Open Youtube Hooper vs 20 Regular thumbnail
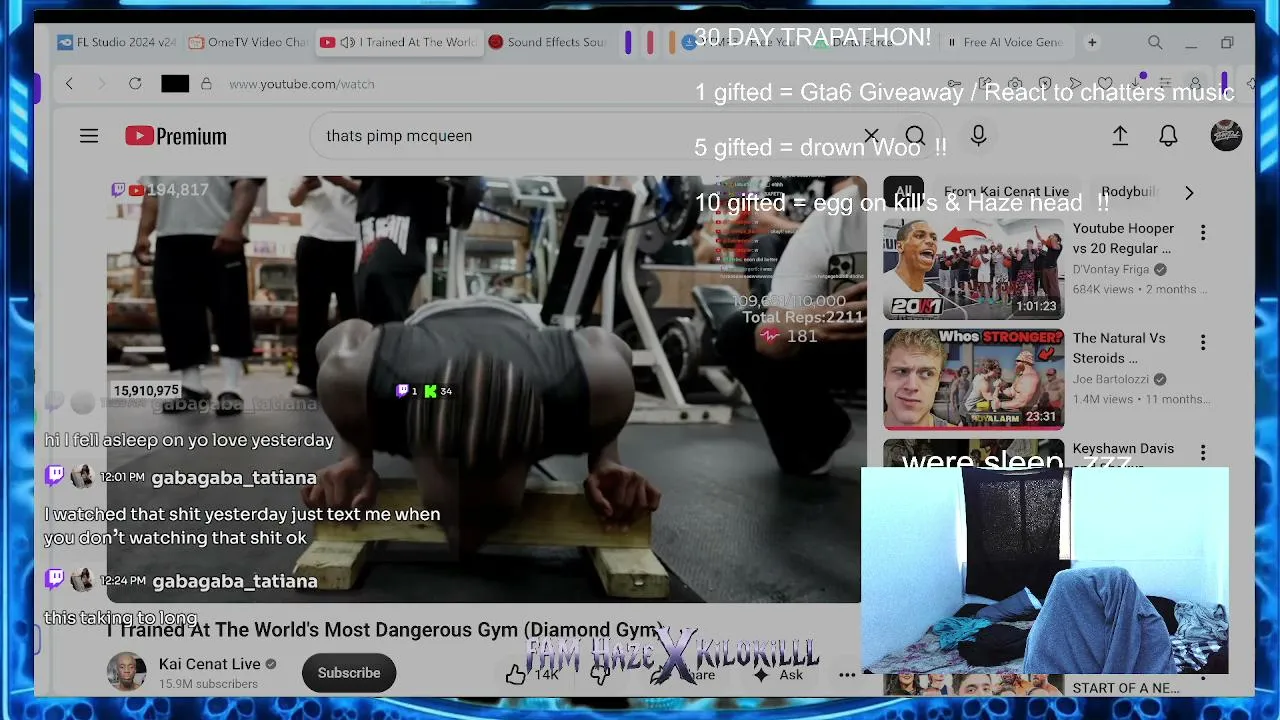The image size is (1280, 720). point(973,269)
